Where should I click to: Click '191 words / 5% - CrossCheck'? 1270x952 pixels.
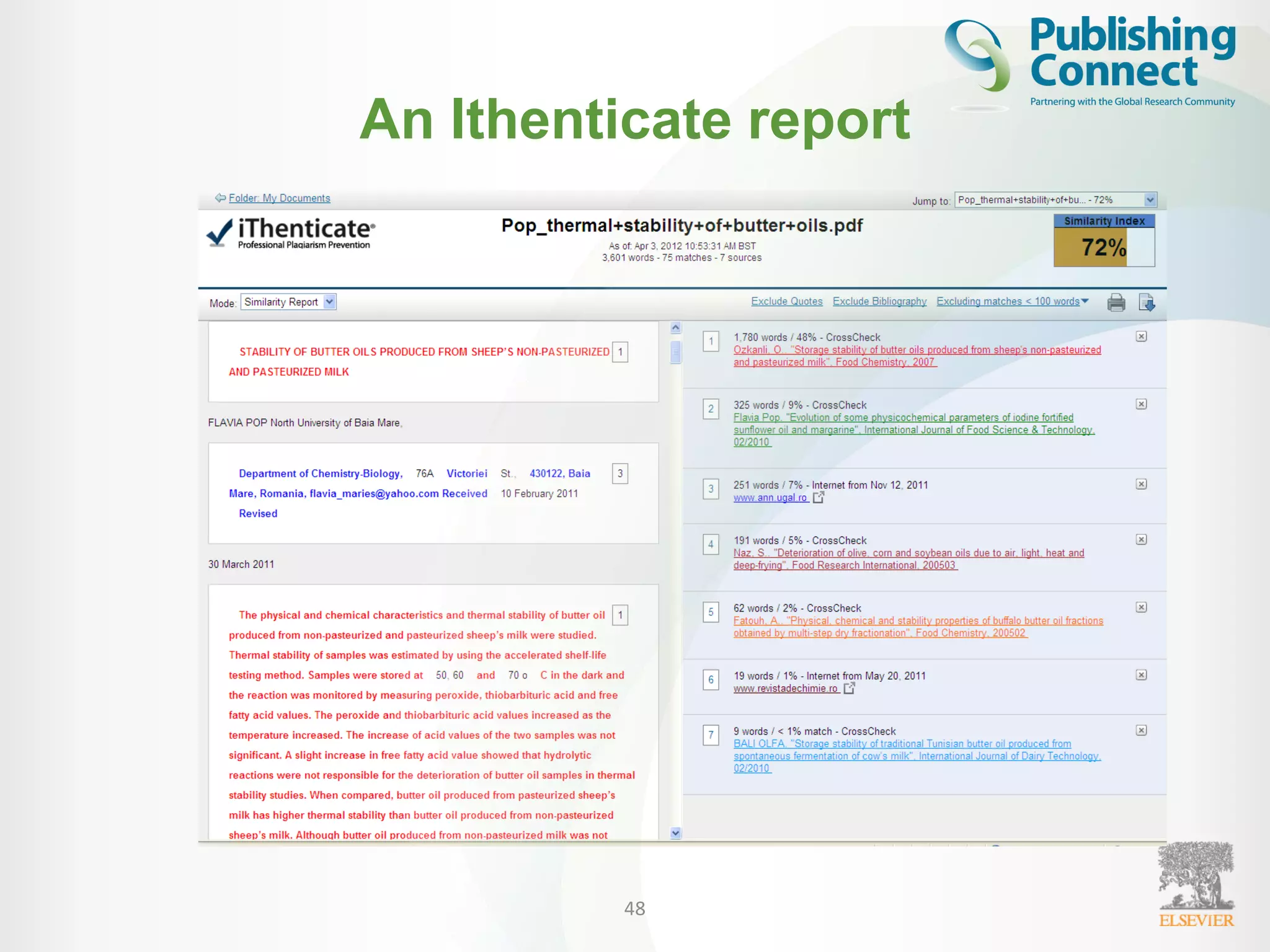click(800, 540)
